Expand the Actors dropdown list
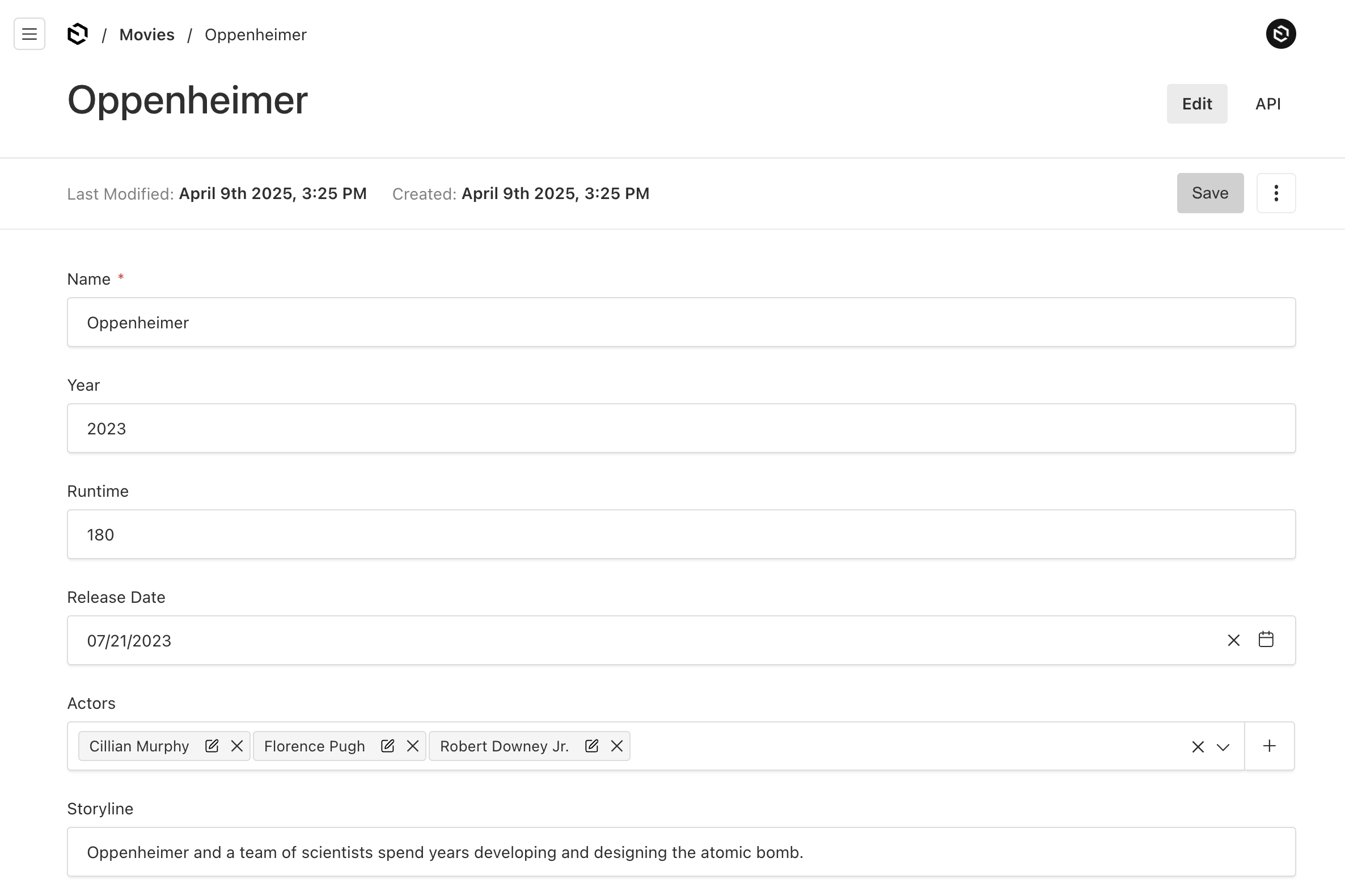1345x896 pixels. click(x=1223, y=747)
